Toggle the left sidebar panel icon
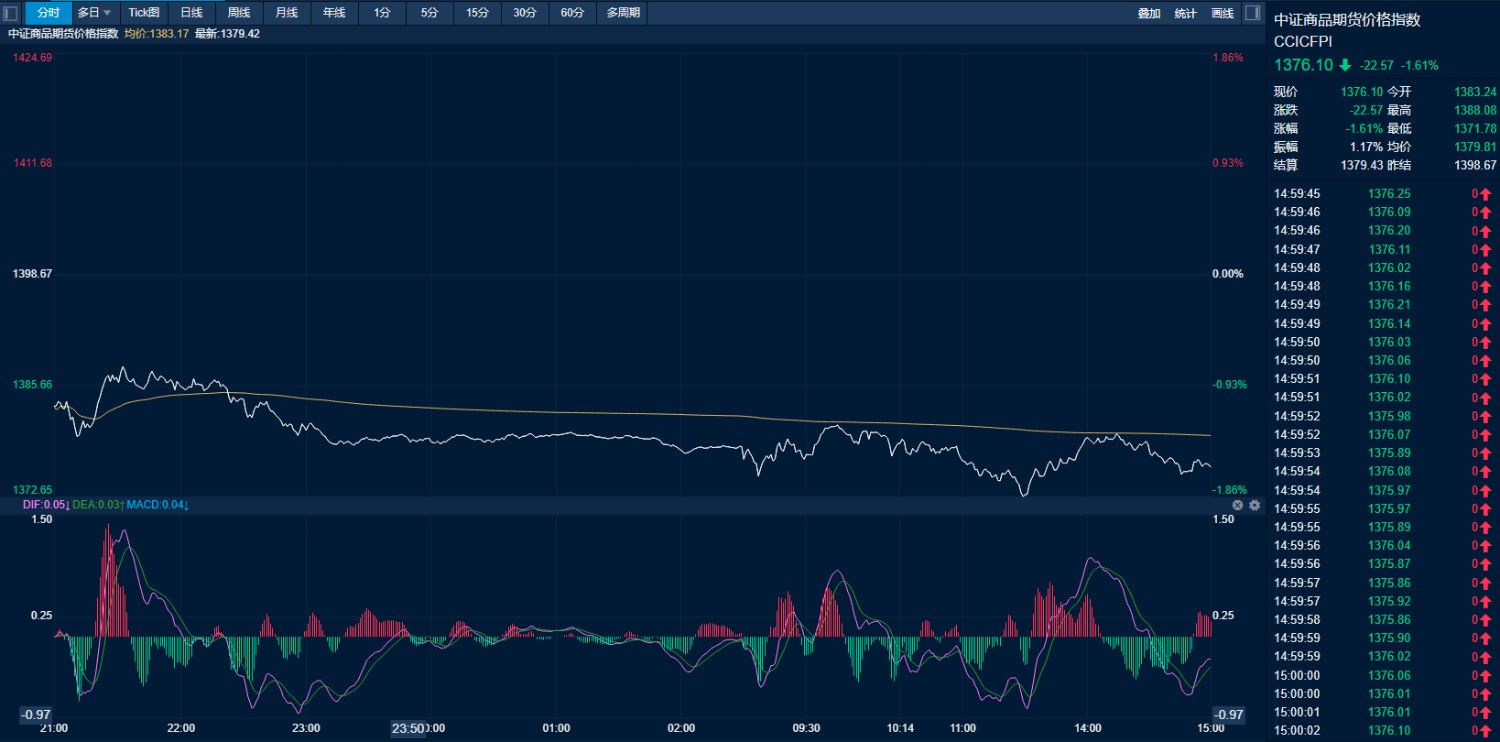 tap(12, 13)
